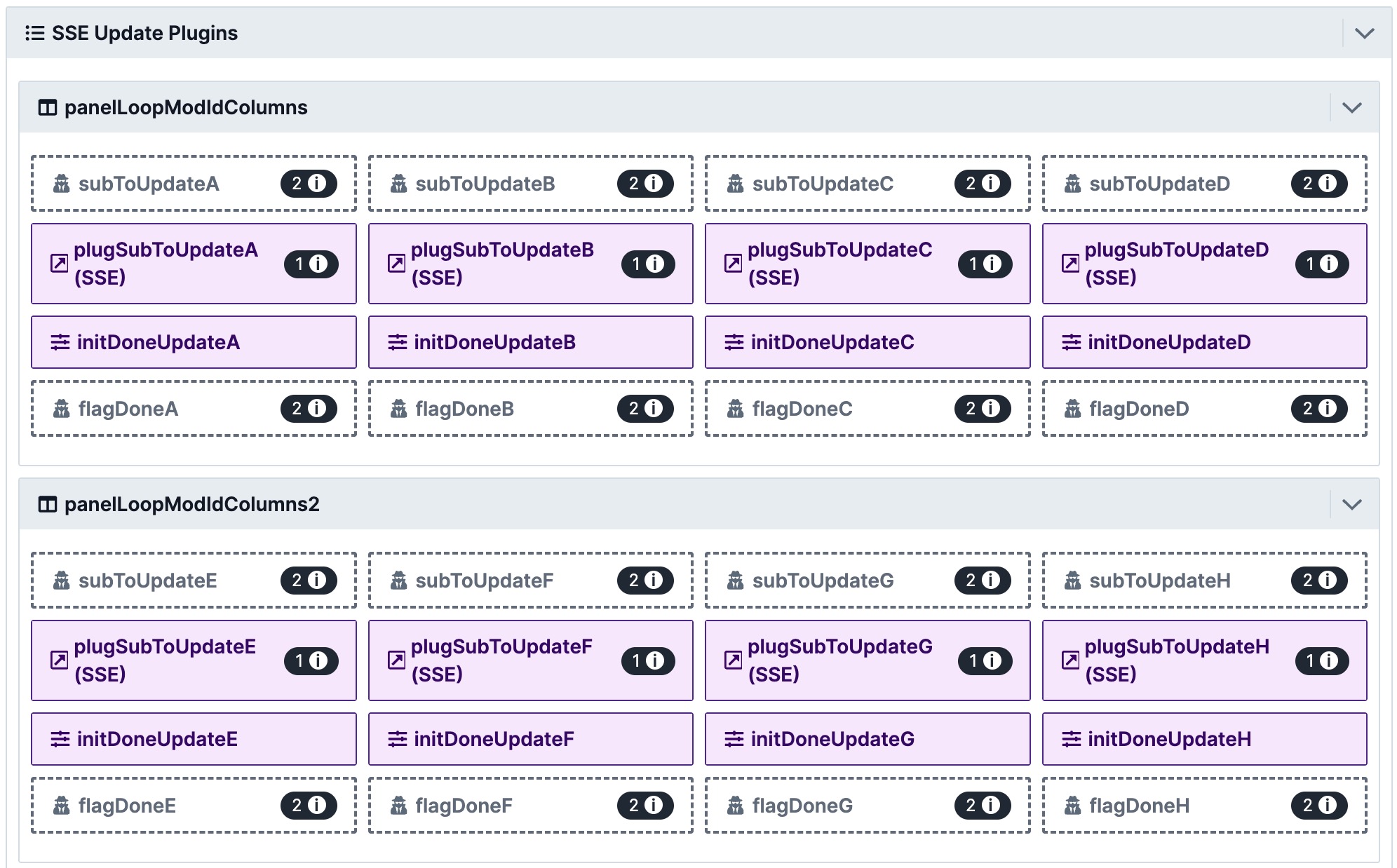Click the open-link icon on plugSubToUpdateB (SSE)
Viewport: 1397px width, 868px height.
(396, 264)
